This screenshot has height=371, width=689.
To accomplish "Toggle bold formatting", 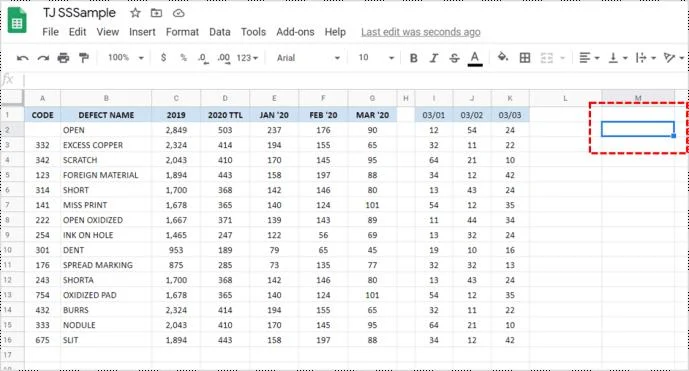I will (413, 58).
